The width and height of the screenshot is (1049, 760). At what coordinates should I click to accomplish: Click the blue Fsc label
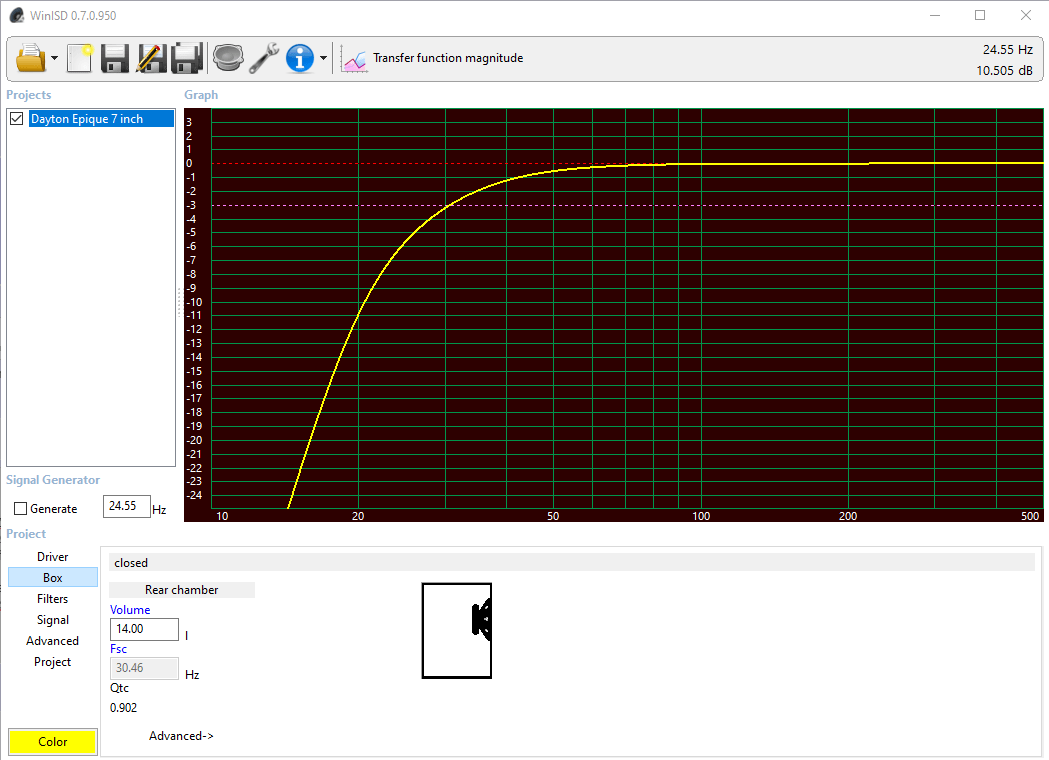coord(118,649)
